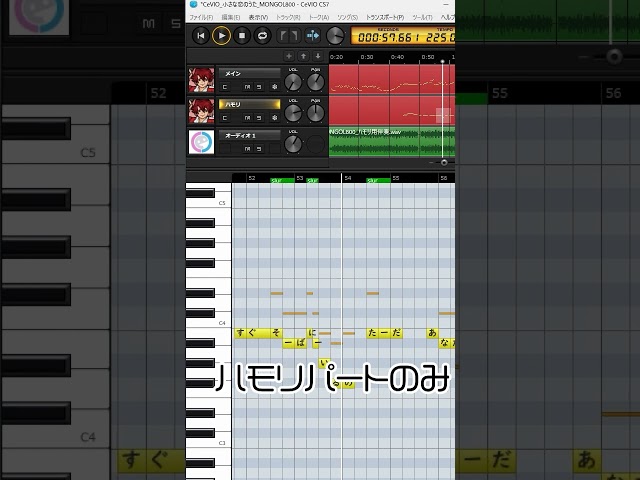This screenshot has height=480, width=640.
Task: Click the メイン track PAN knob
Action: pos(316,82)
